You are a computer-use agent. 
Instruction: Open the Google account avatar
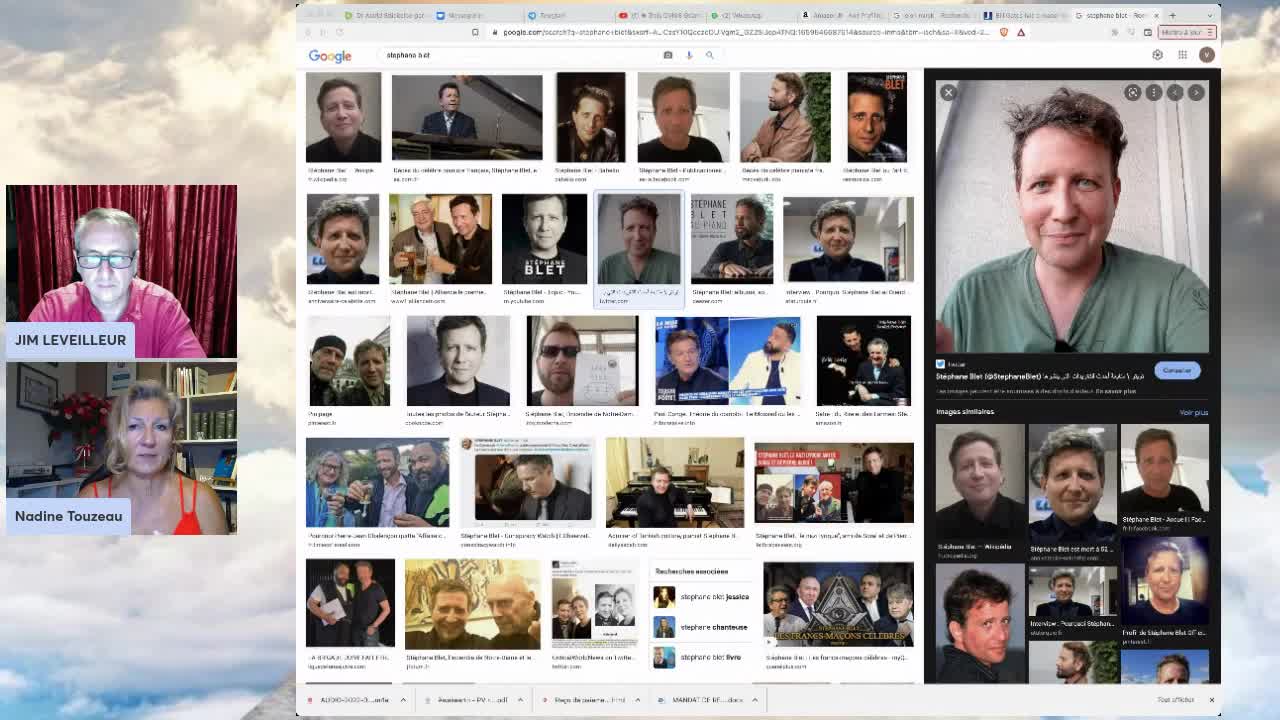tap(1207, 55)
